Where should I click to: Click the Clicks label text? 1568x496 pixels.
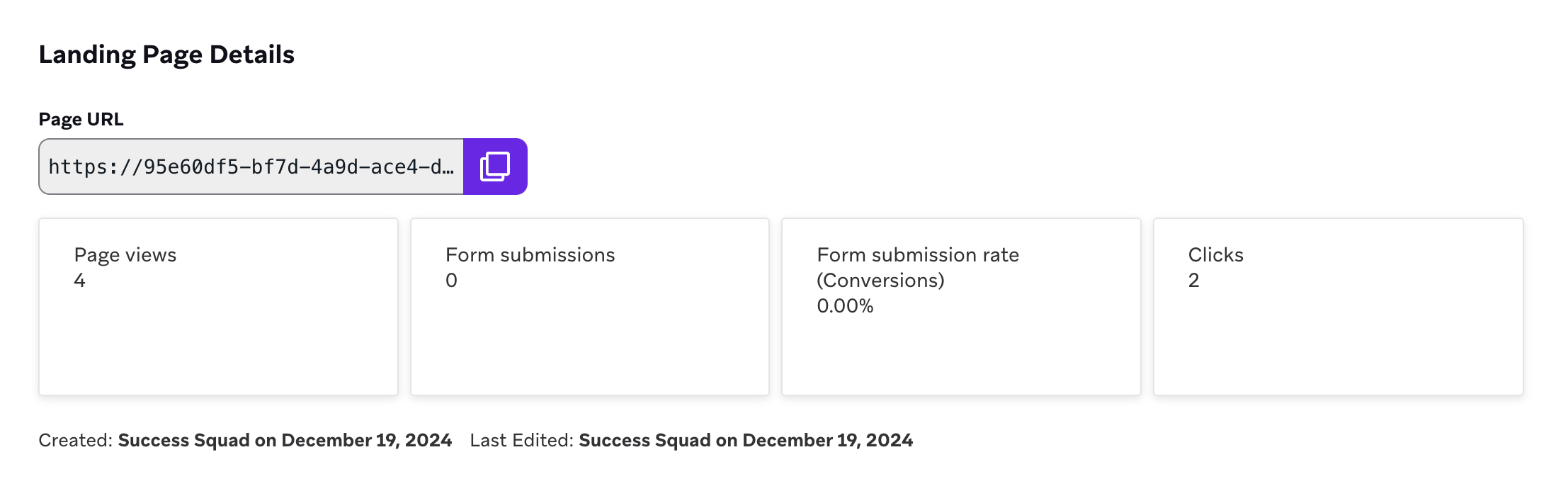coord(1216,255)
